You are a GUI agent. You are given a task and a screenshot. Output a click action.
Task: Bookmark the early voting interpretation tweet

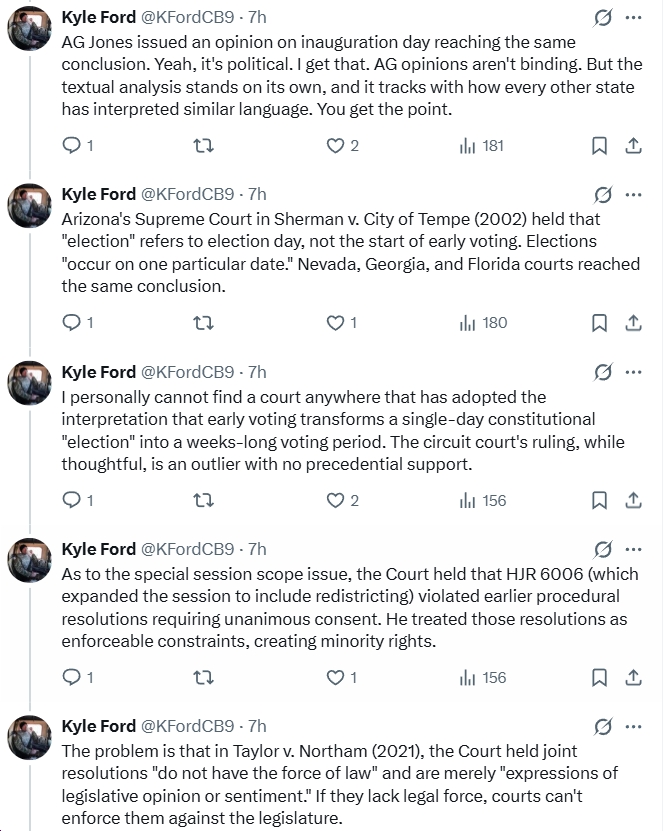(x=599, y=500)
